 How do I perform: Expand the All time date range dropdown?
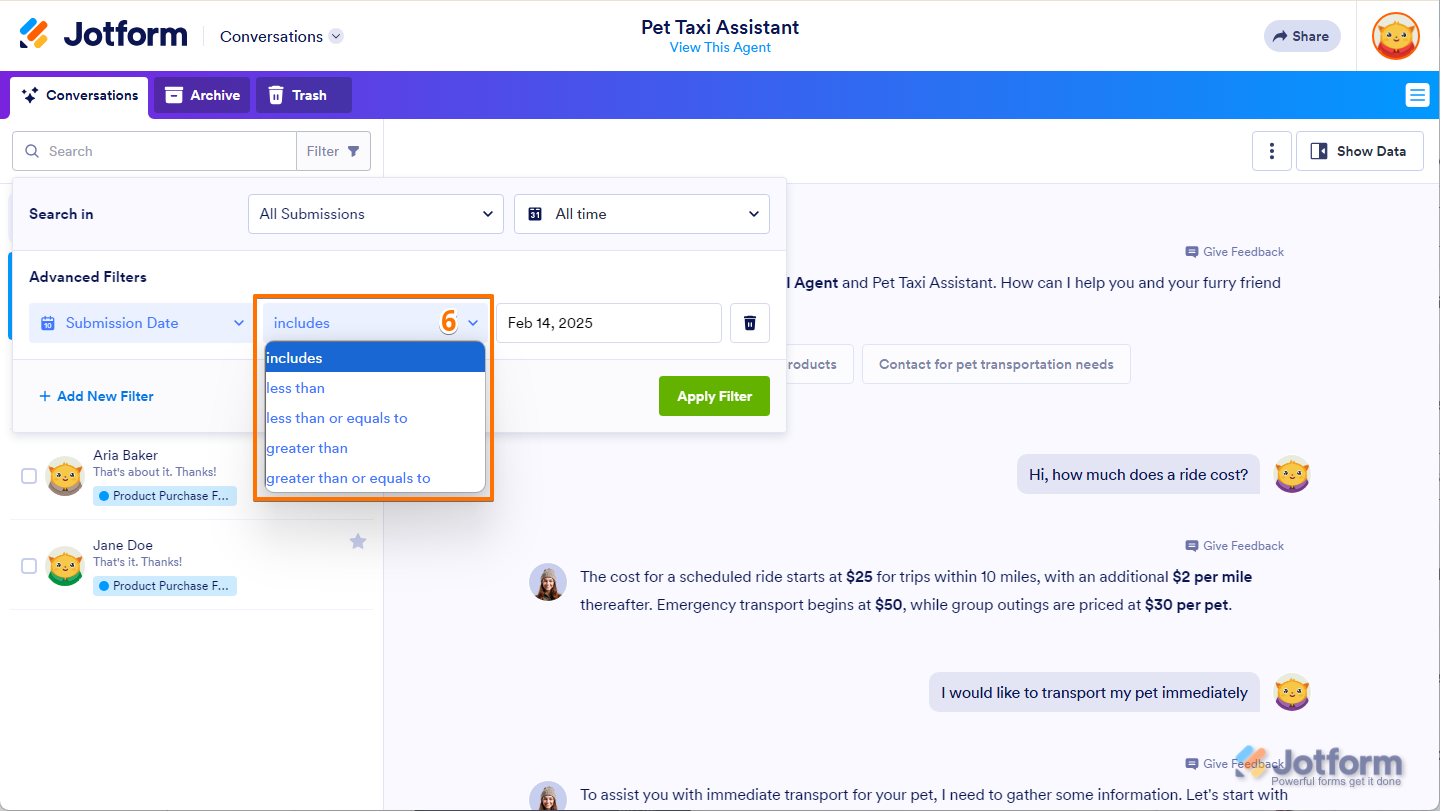(x=642, y=214)
